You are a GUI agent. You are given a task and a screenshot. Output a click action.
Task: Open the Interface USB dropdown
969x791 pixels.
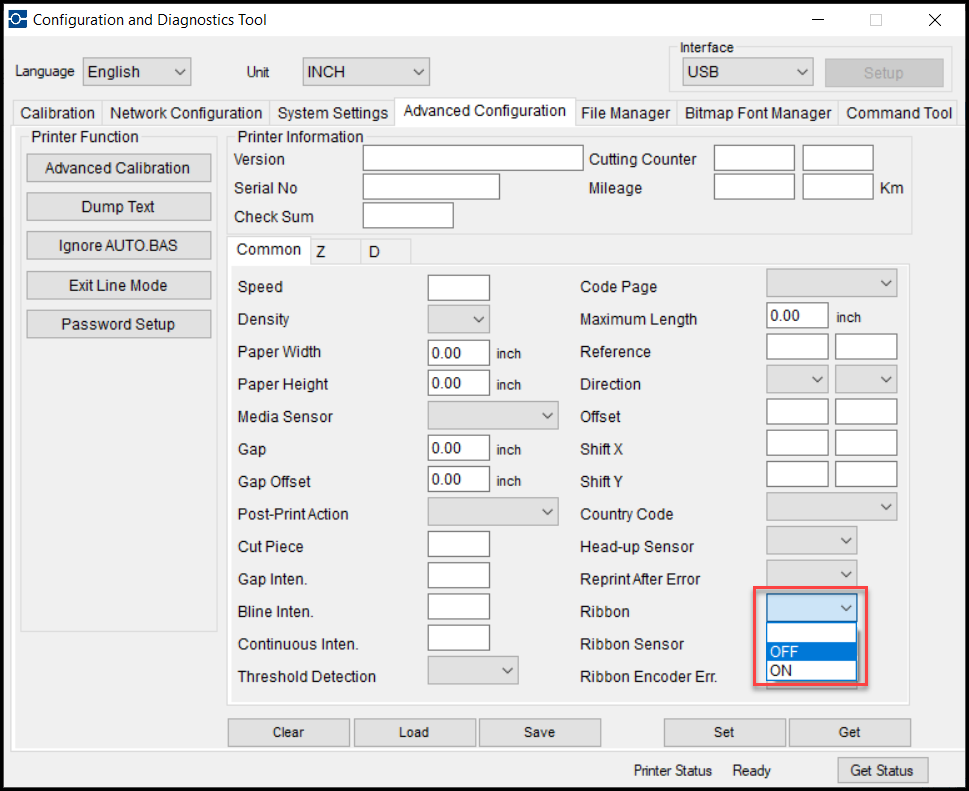click(x=747, y=72)
